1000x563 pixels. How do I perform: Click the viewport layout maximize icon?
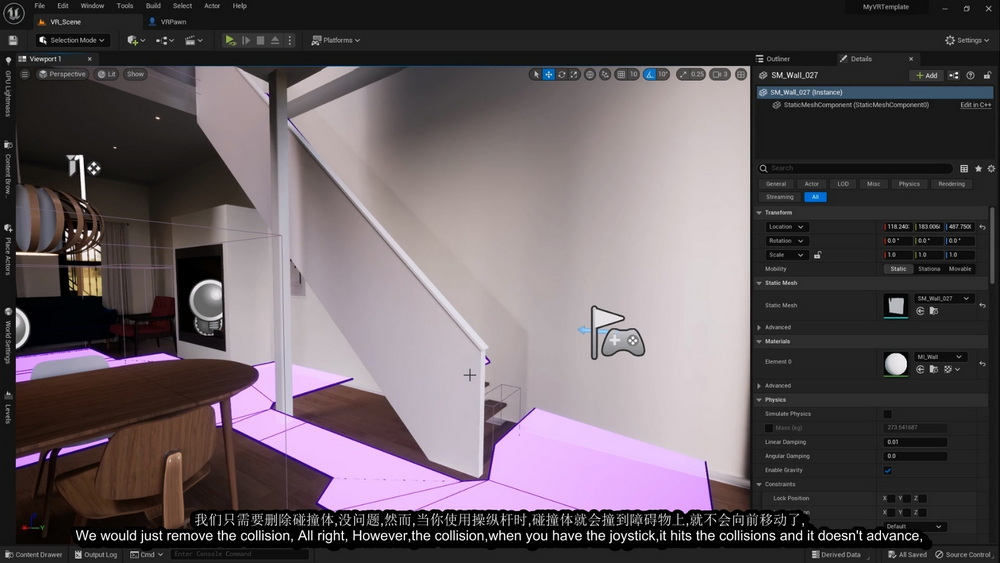[x=740, y=75]
